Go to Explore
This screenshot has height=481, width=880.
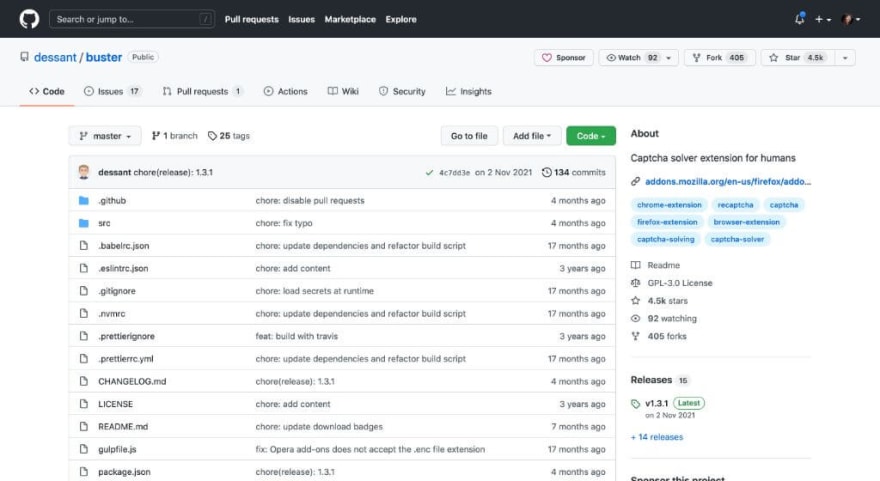point(401,19)
